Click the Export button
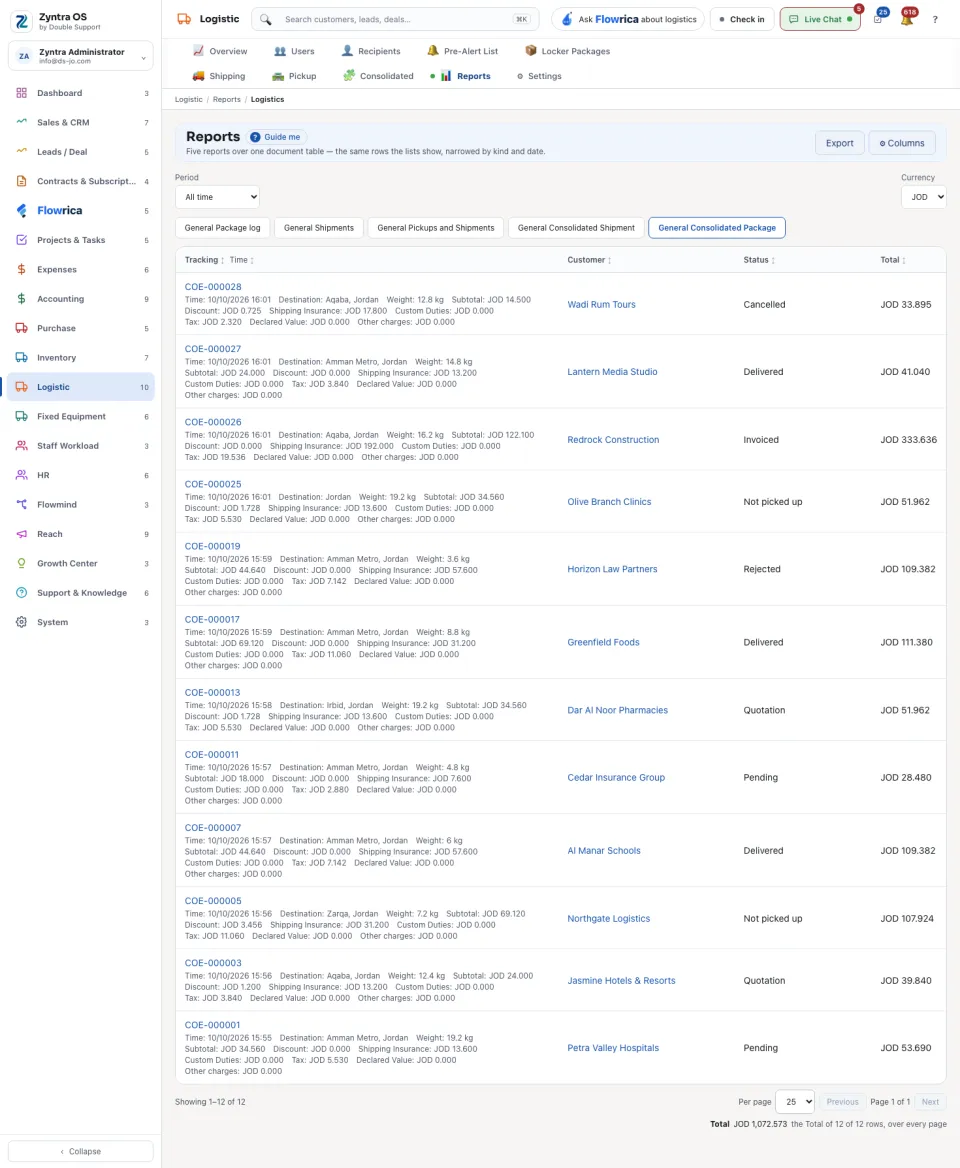Image resolution: width=960 pixels, height=1168 pixels. (839, 143)
